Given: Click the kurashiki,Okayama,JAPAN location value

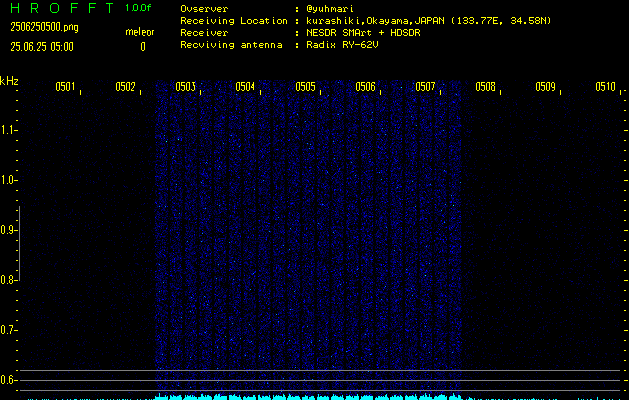Looking at the screenshot, I should [x=428, y=21].
